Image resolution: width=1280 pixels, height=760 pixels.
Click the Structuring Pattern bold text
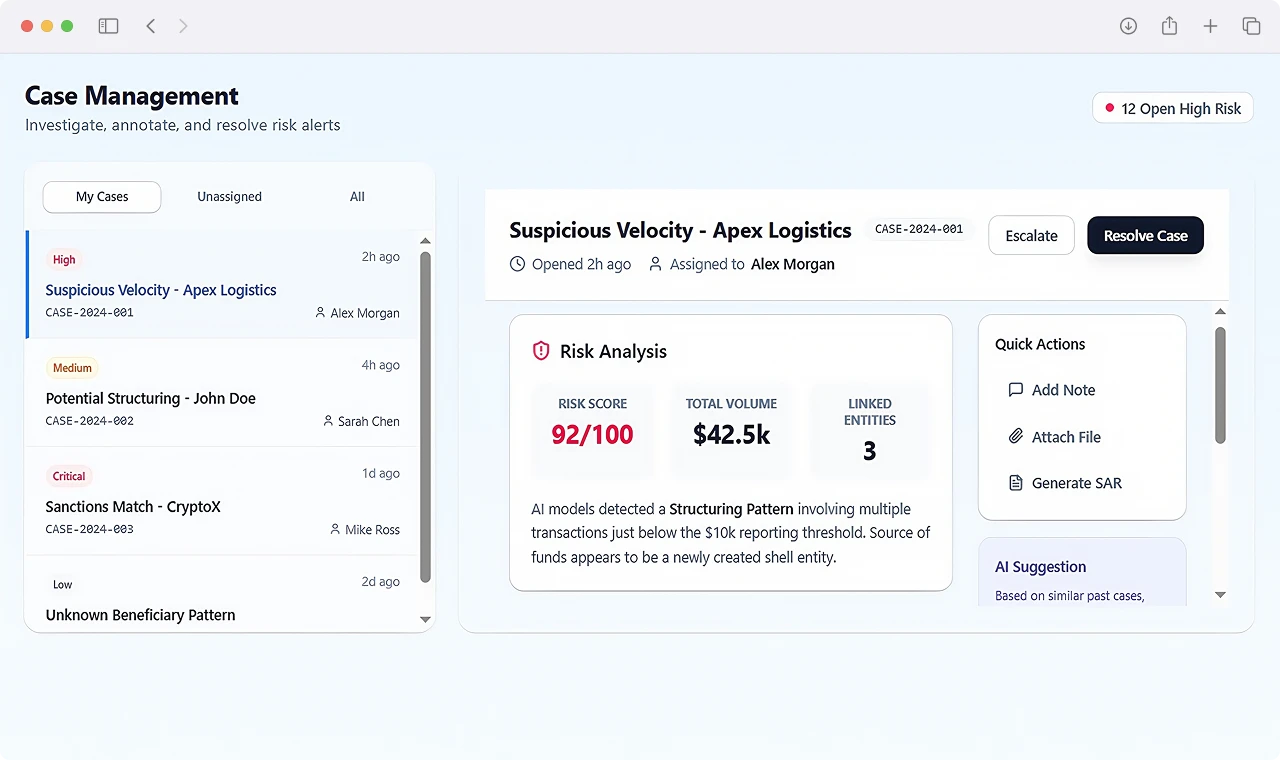(x=731, y=509)
